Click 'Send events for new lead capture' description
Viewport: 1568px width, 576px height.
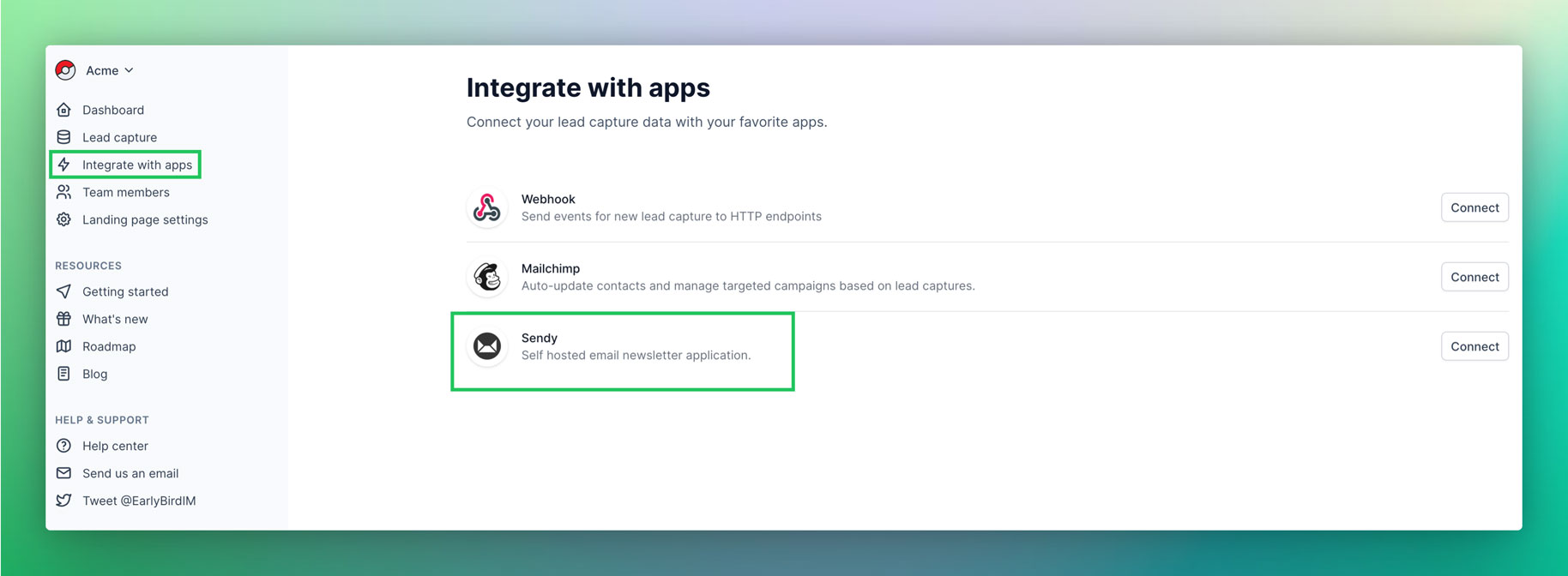pos(672,216)
